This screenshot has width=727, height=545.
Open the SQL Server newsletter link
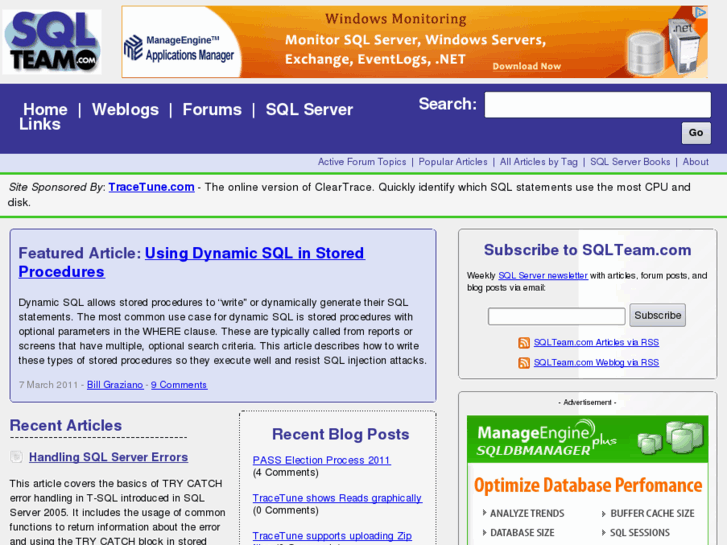click(543, 276)
